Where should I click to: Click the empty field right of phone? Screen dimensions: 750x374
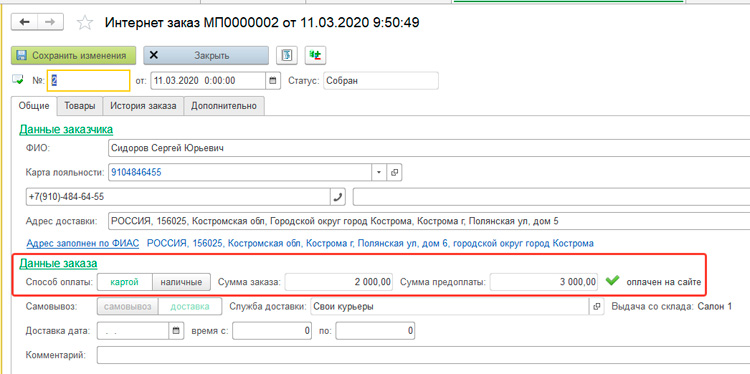click(551, 197)
